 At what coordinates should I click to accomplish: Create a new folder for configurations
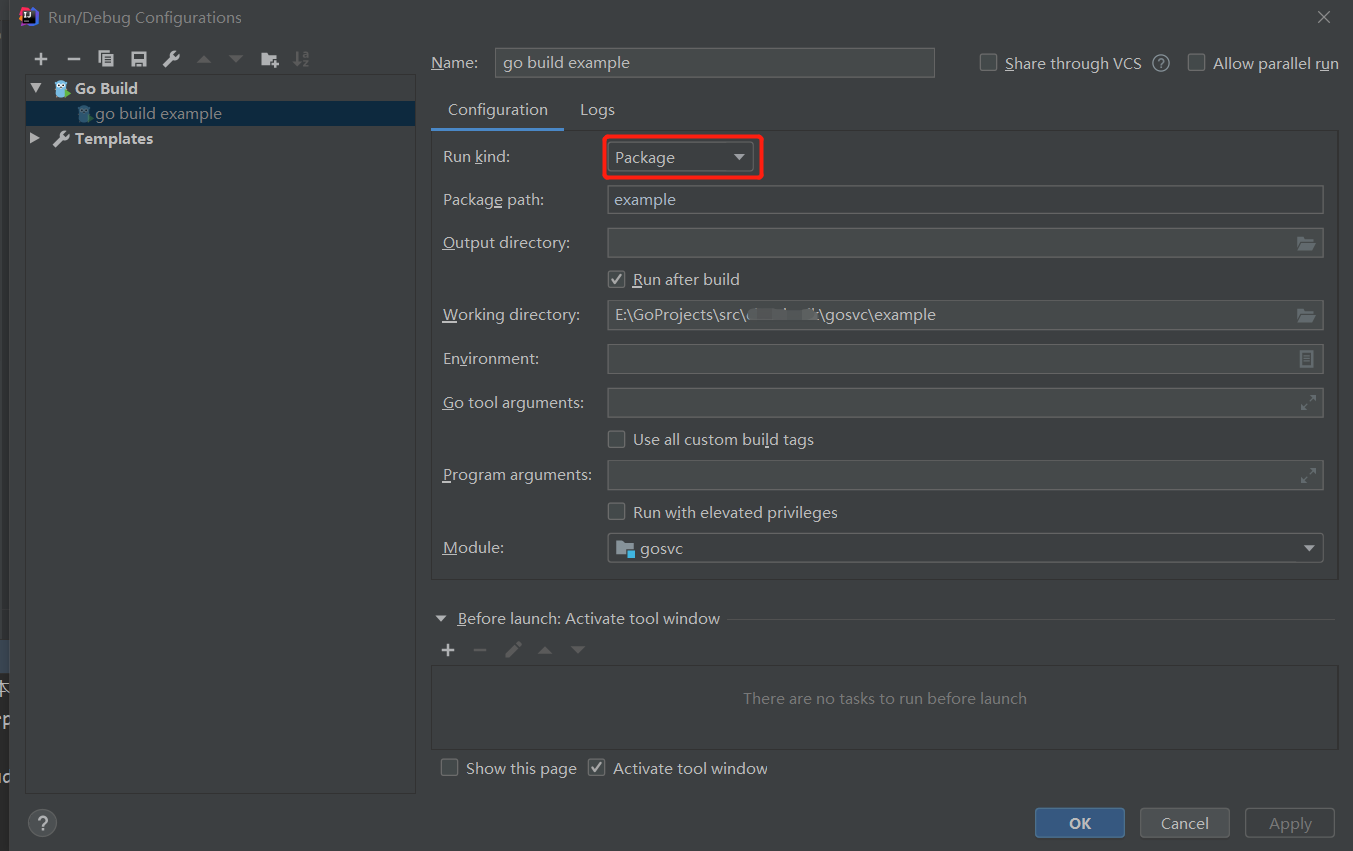269,59
